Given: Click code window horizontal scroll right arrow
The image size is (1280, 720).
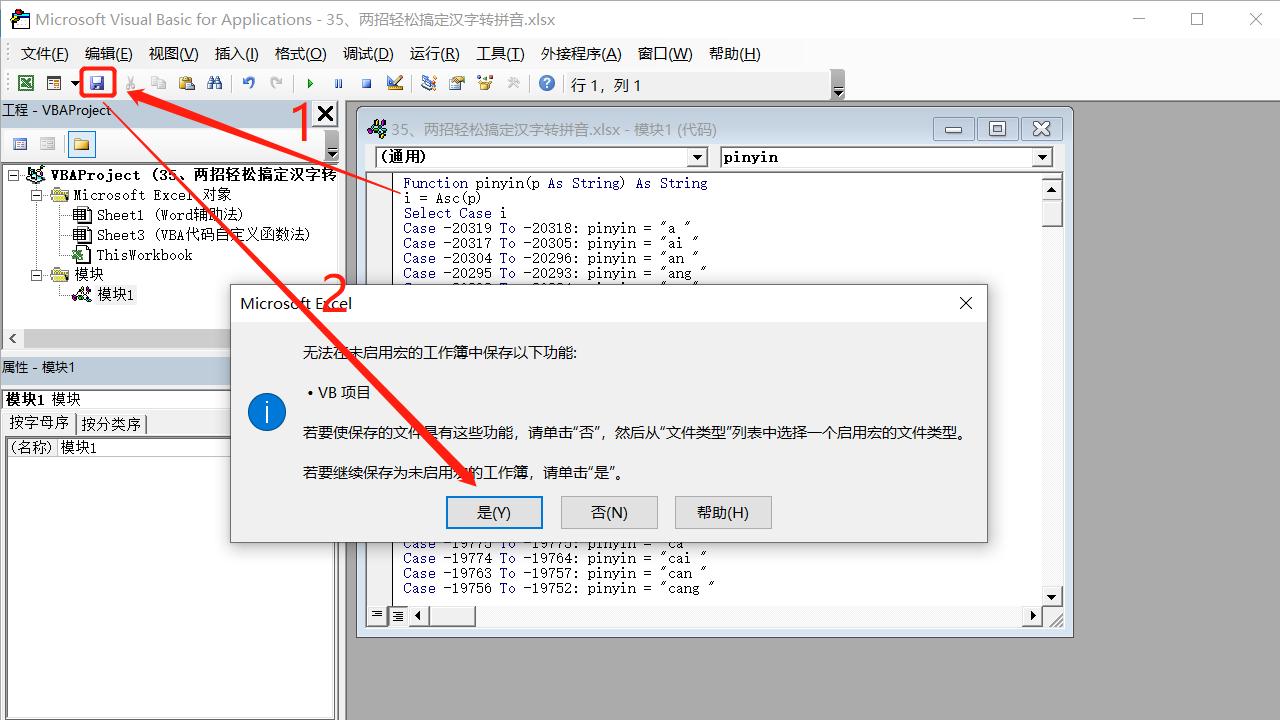Looking at the screenshot, I should click(1034, 615).
